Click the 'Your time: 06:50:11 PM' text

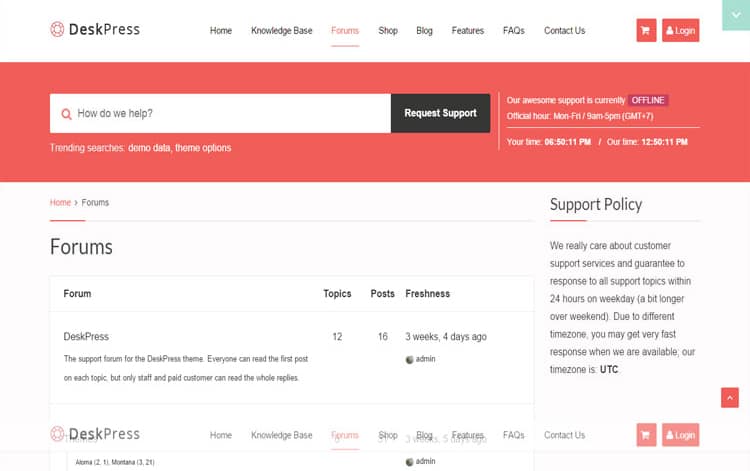[549, 142]
